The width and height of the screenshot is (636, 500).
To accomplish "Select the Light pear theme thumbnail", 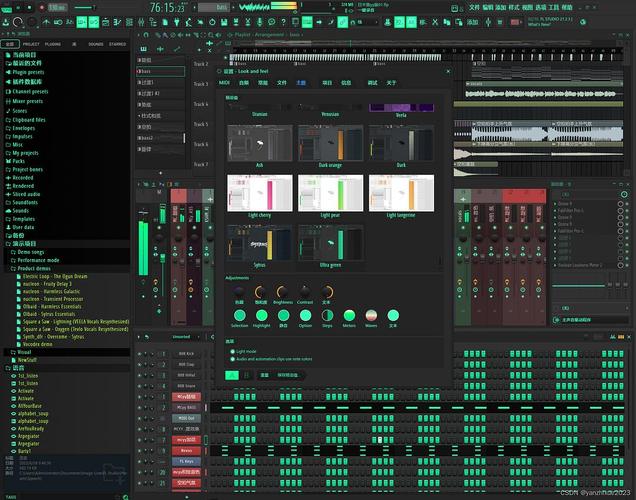I will (x=330, y=193).
